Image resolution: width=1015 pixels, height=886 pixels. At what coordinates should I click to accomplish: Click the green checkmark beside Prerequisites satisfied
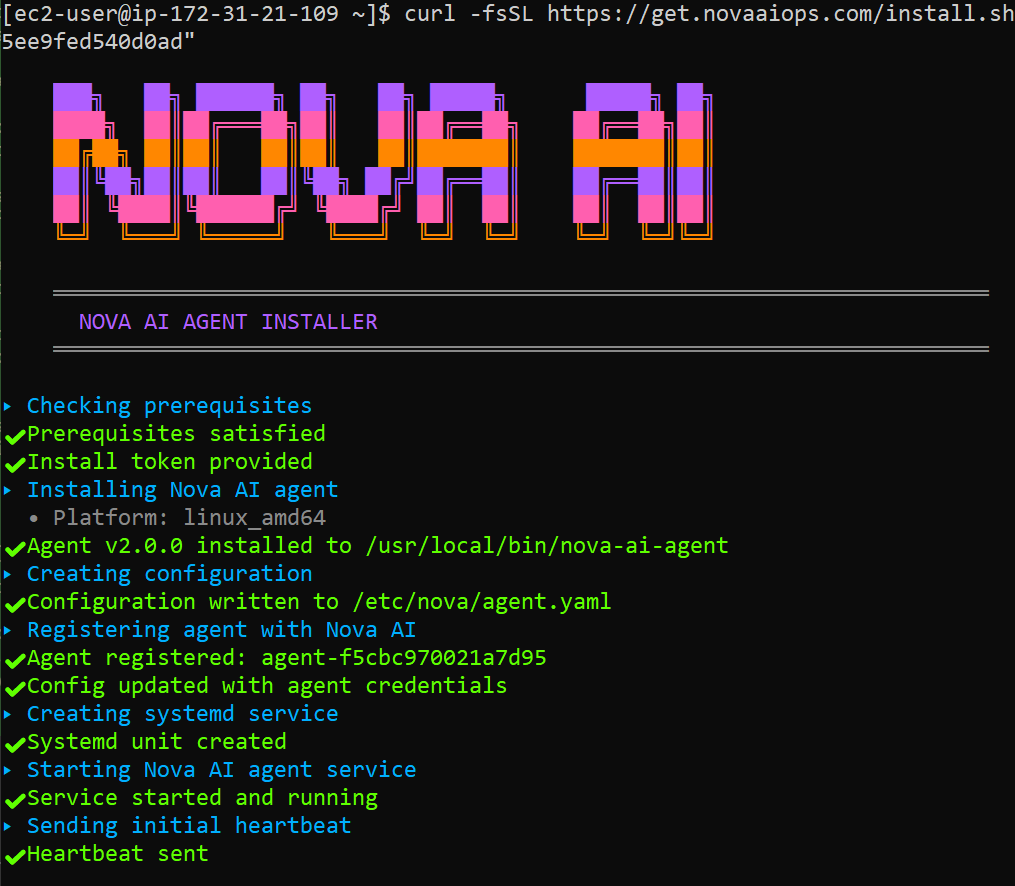(13, 433)
